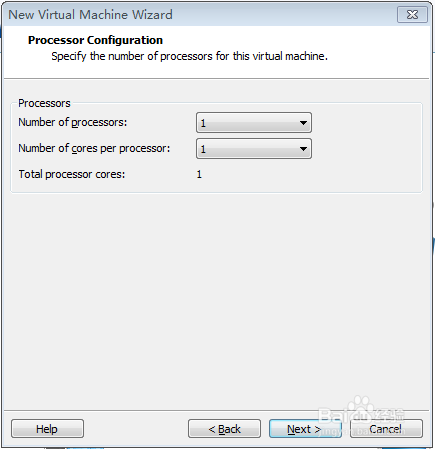
Task: Click the Processor Configuration heading
Action: point(95,40)
